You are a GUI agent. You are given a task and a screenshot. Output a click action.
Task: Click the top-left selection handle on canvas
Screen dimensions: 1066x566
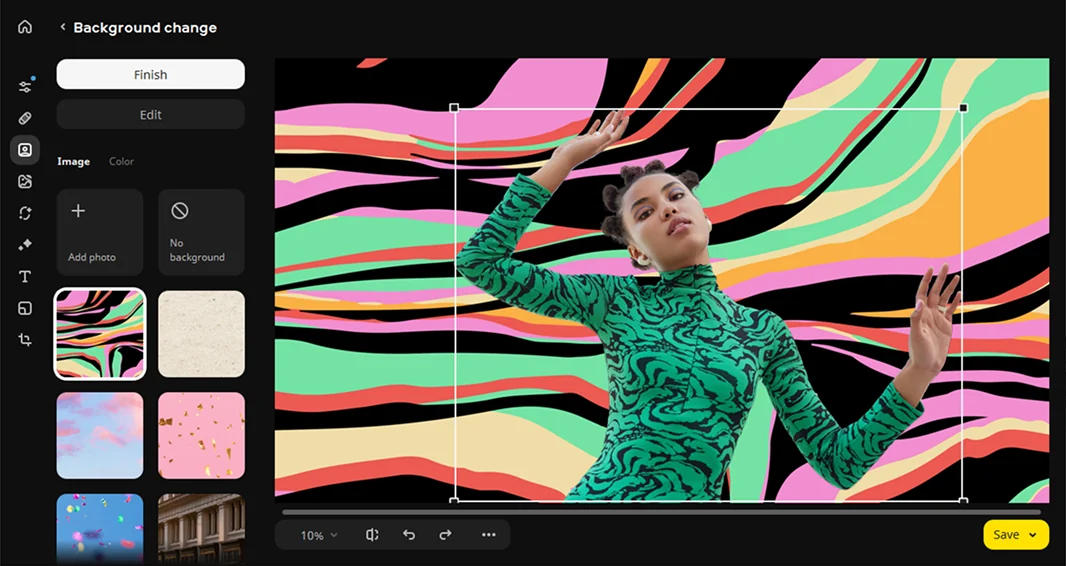tap(454, 108)
